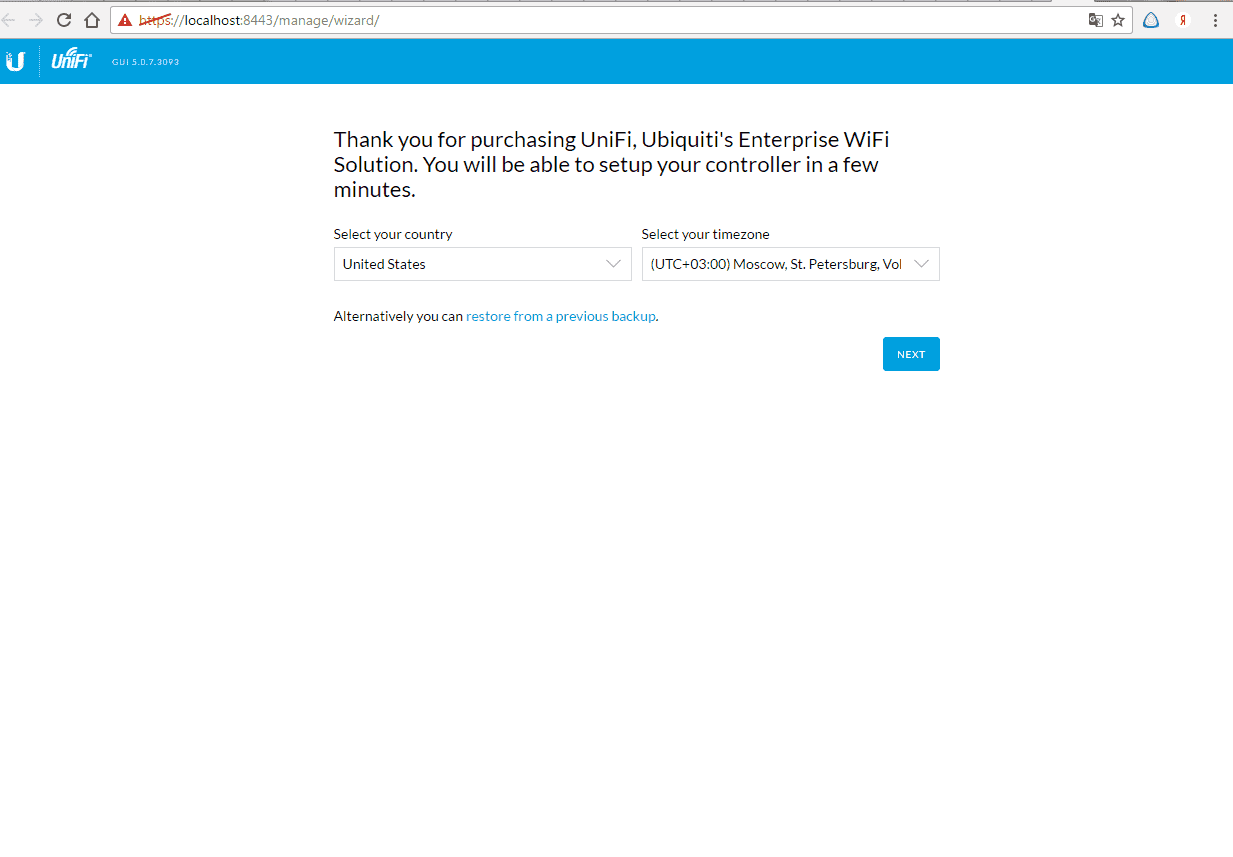Screen dimensions: 1233x857
Task: Click the red security warning icon
Action: coord(125,20)
